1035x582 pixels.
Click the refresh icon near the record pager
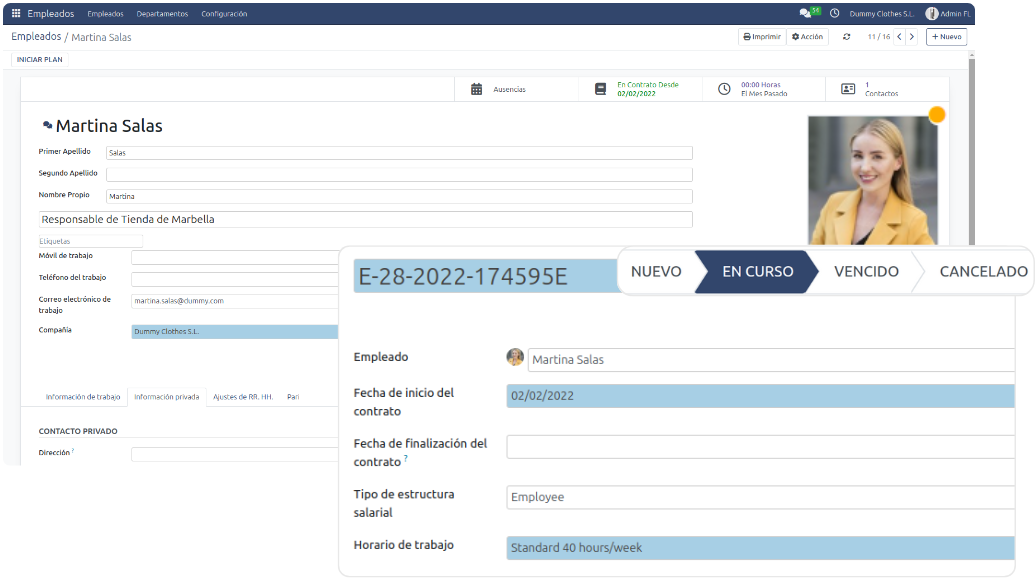846,36
